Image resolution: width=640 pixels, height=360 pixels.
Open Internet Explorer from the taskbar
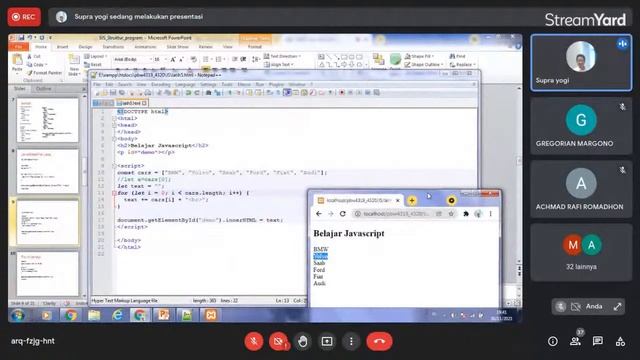click(x=117, y=316)
